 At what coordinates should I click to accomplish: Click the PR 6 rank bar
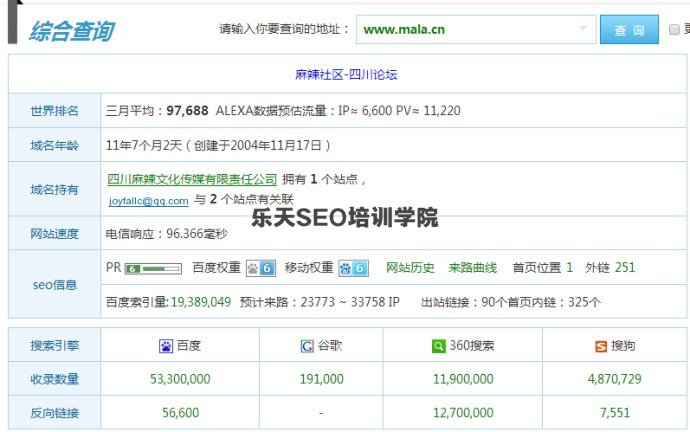(153, 268)
